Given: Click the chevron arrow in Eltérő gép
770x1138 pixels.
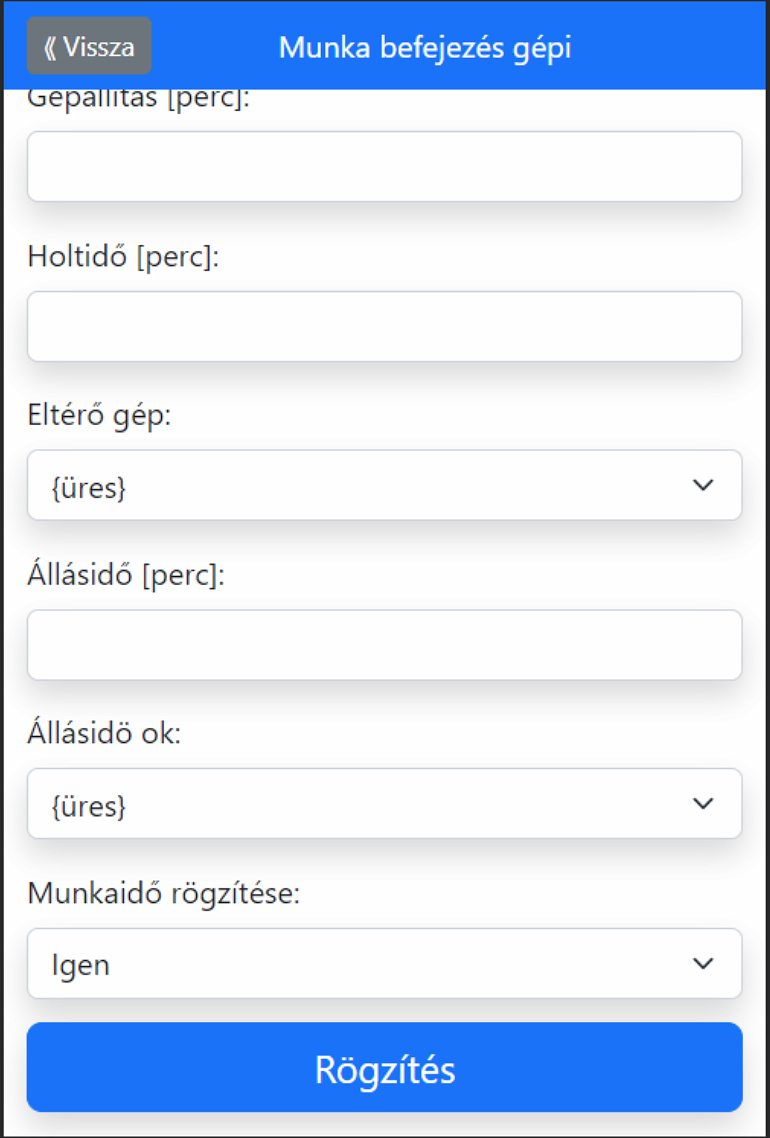Looking at the screenshot, I should tap(703, 485).
